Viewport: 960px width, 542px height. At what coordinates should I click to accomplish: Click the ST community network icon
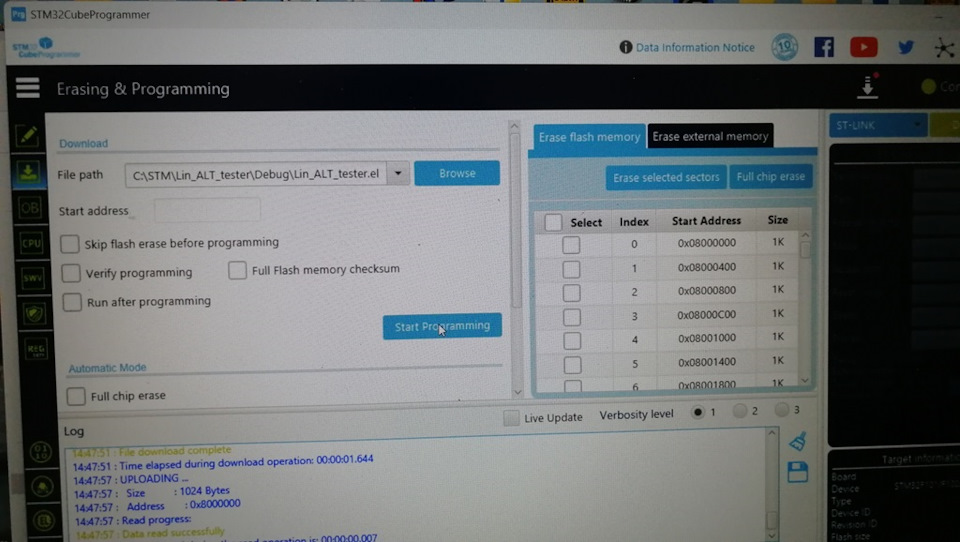(944, 48)
